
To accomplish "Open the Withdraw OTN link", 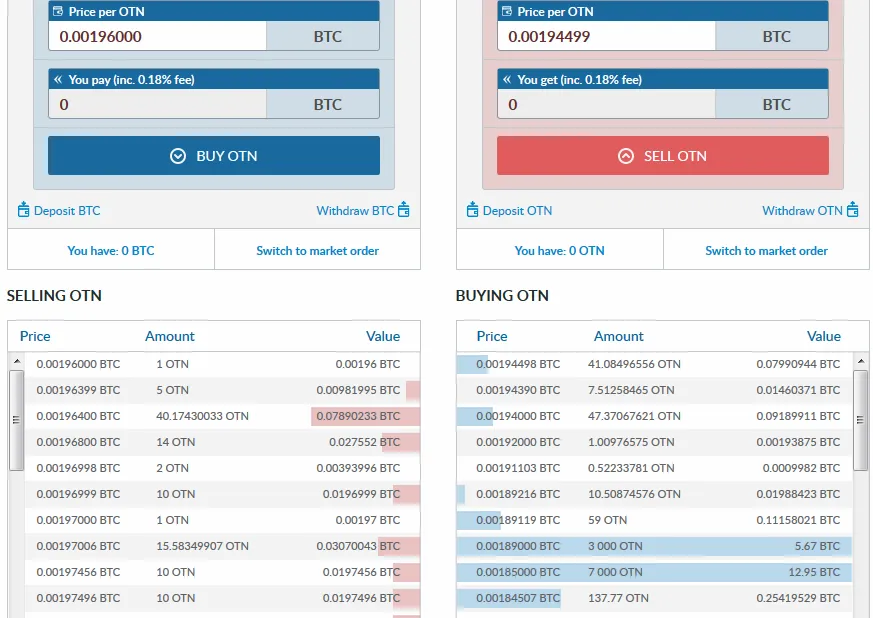I will [802, 210].
